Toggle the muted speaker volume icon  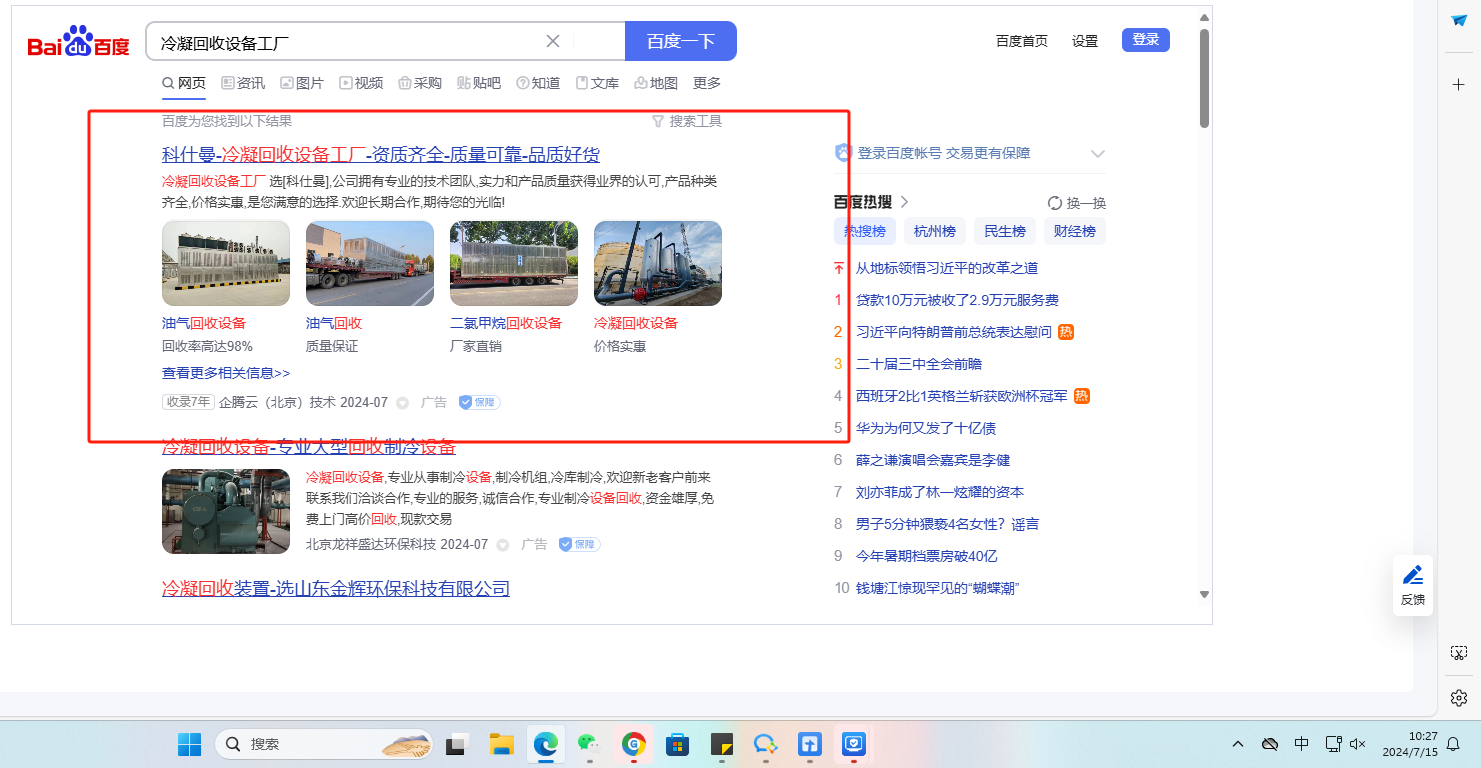click(1358, 744)
